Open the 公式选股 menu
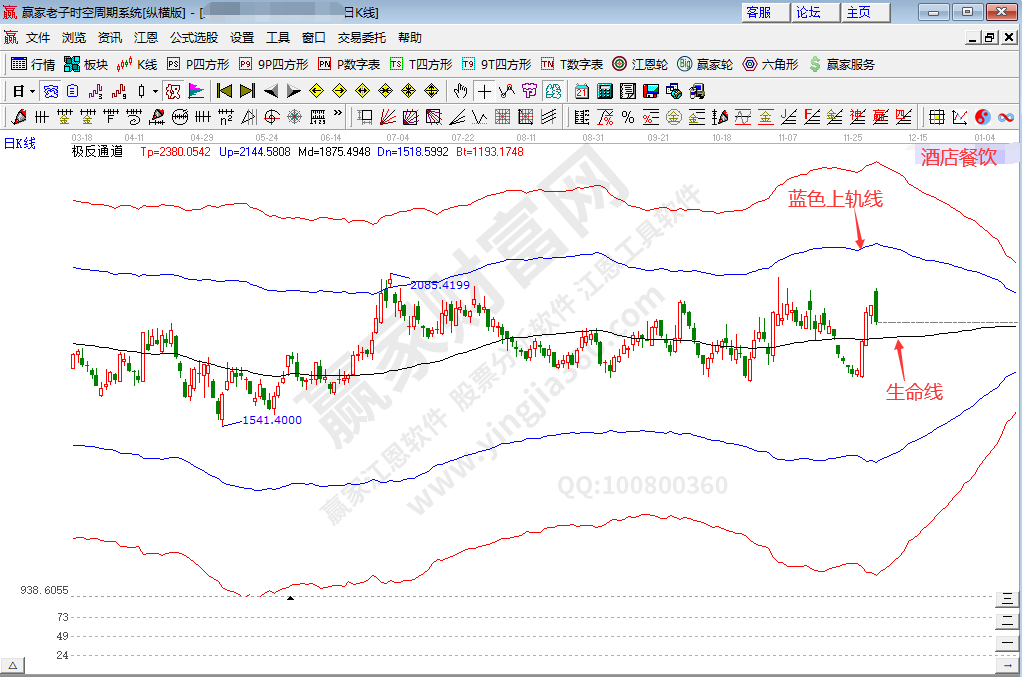 tap(193, 37)
